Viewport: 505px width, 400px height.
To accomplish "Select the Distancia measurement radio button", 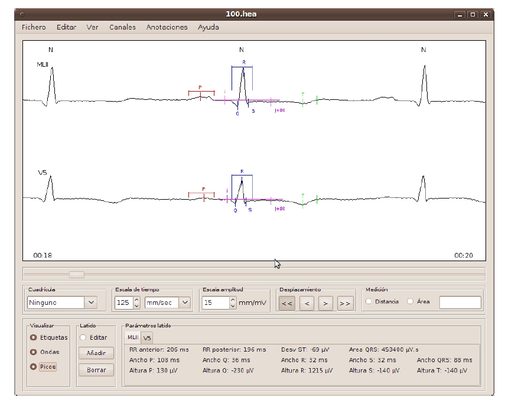I will click(x=369, y=301).
